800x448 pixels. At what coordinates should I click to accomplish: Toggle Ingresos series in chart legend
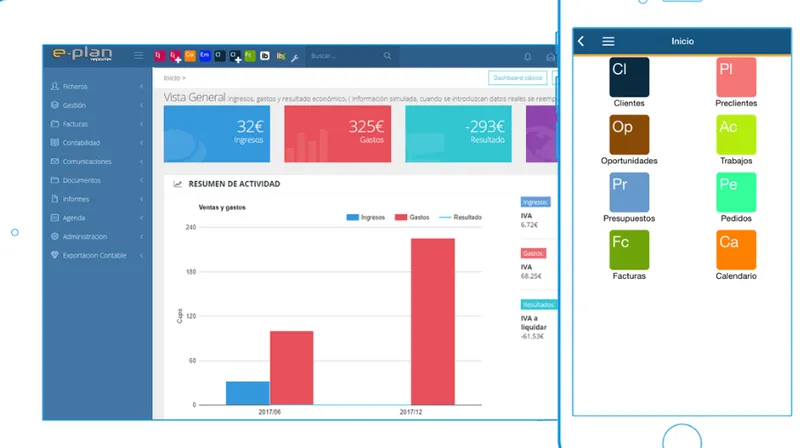coord(366,217)
